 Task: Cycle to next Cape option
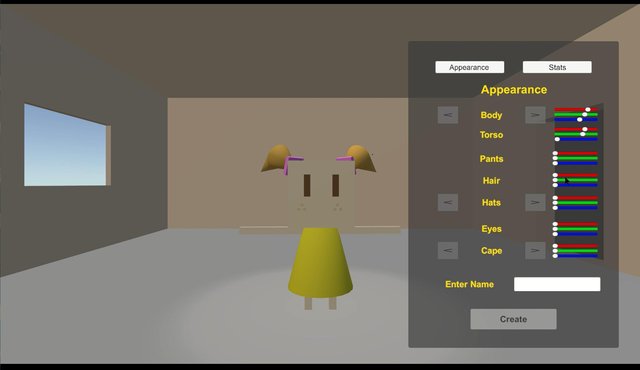(535, 250)
